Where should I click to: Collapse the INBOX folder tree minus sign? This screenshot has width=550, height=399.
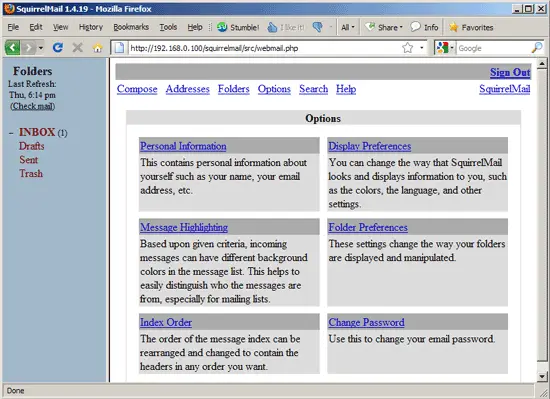(x=11, y=133)
